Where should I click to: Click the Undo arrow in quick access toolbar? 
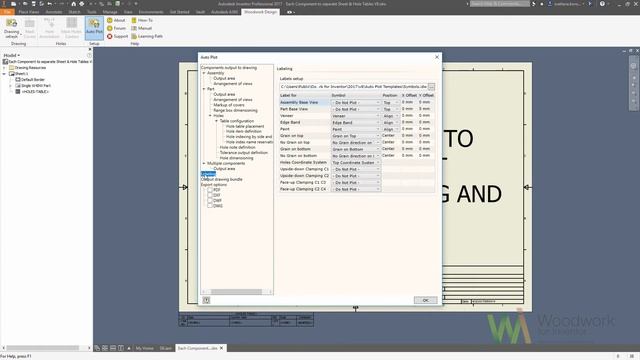[x=50, y=4]
